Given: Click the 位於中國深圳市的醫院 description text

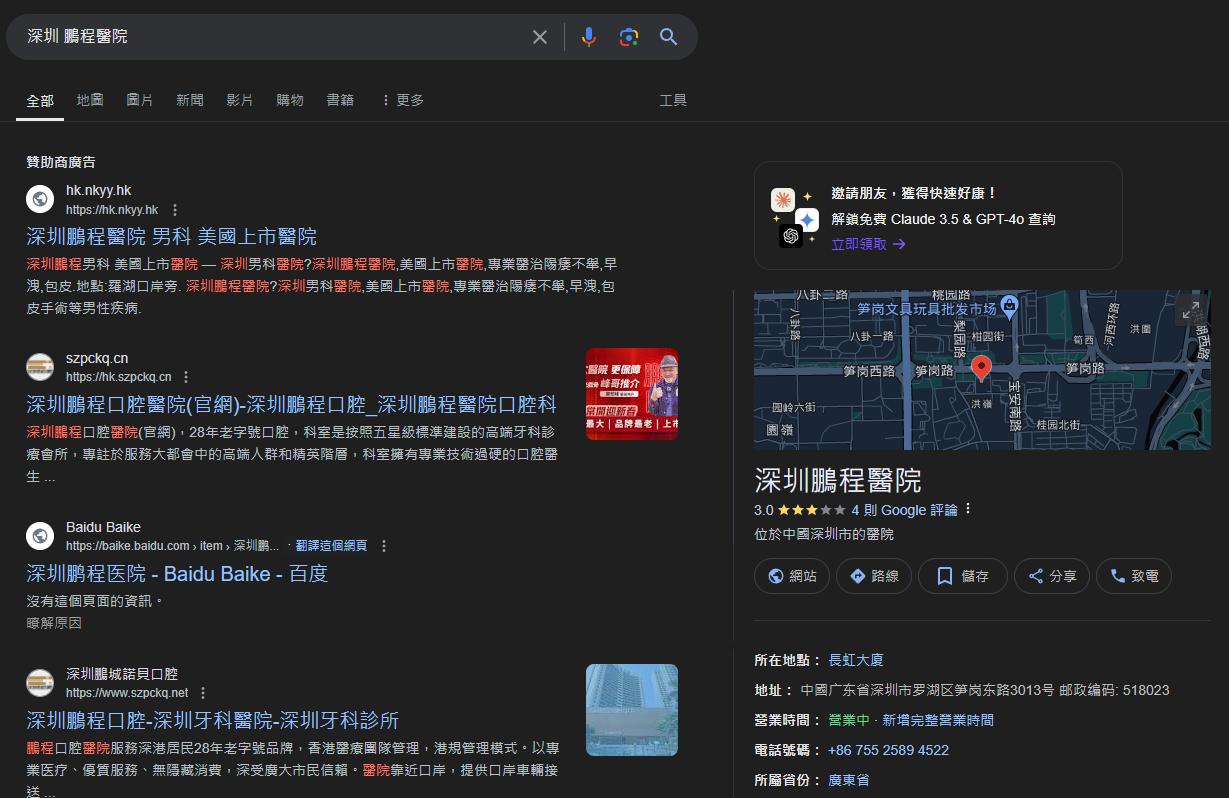Looking at the screenshot, I should point(824,535).
